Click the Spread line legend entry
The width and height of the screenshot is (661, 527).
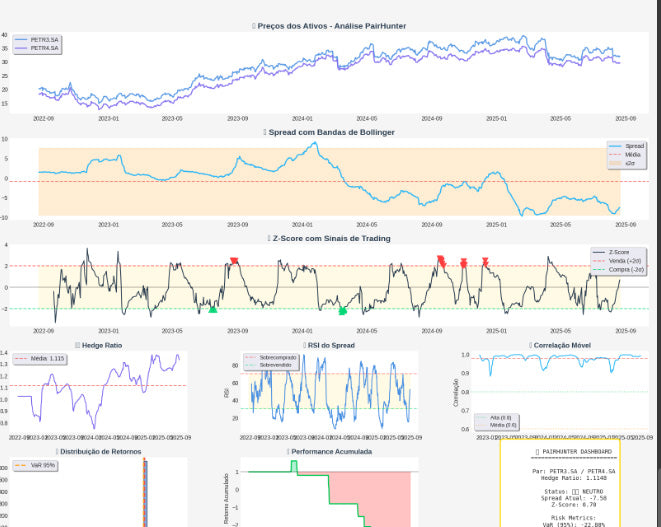[x=634, y=146]
